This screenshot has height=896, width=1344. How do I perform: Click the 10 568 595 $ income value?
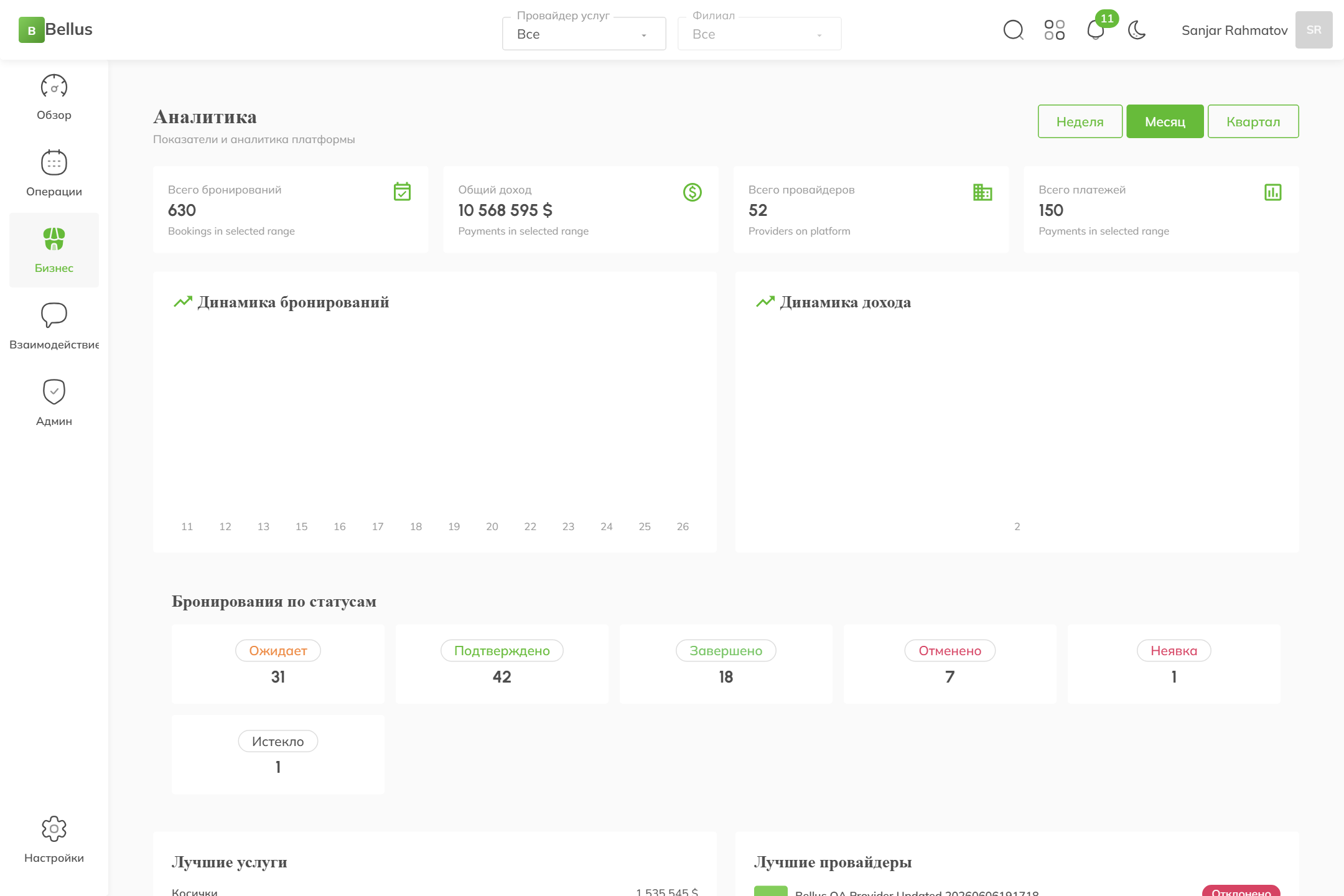click(x=505, y=210)
